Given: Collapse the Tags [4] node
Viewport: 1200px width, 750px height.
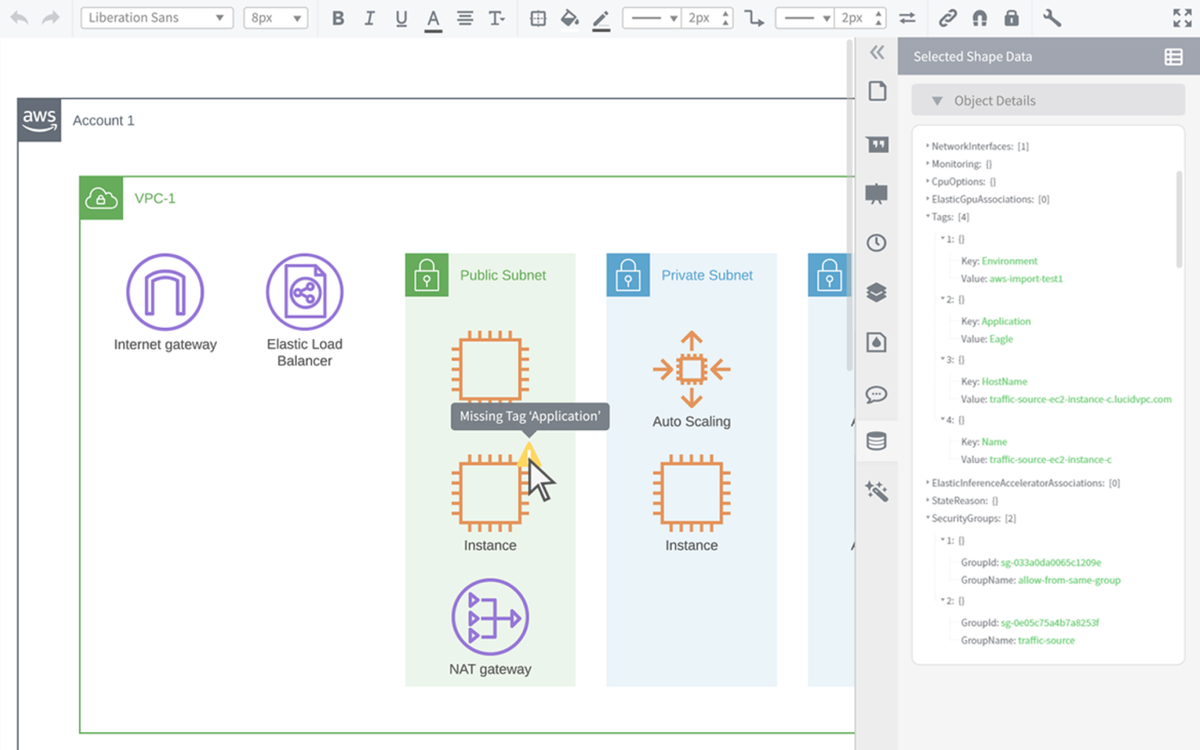Looking at the screenshot, I should (927, 217).
